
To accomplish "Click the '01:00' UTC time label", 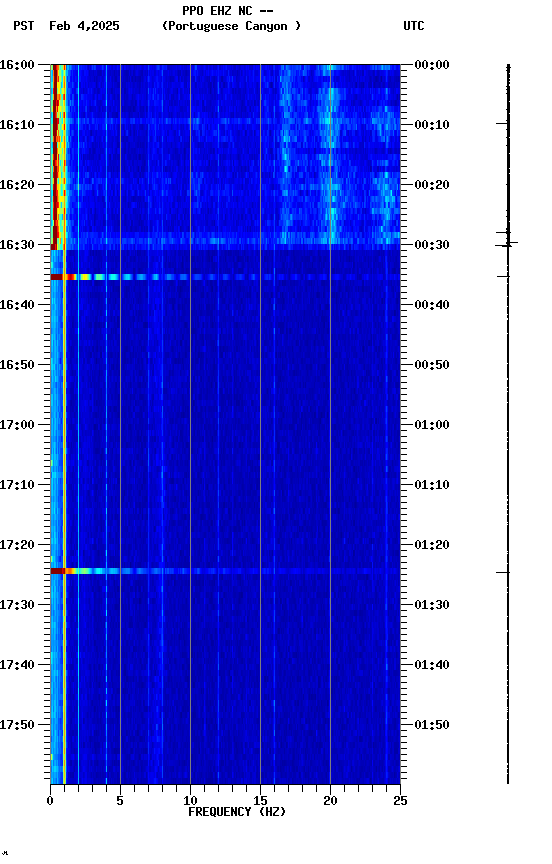I will pyautogui.click(x=432, y=425).
